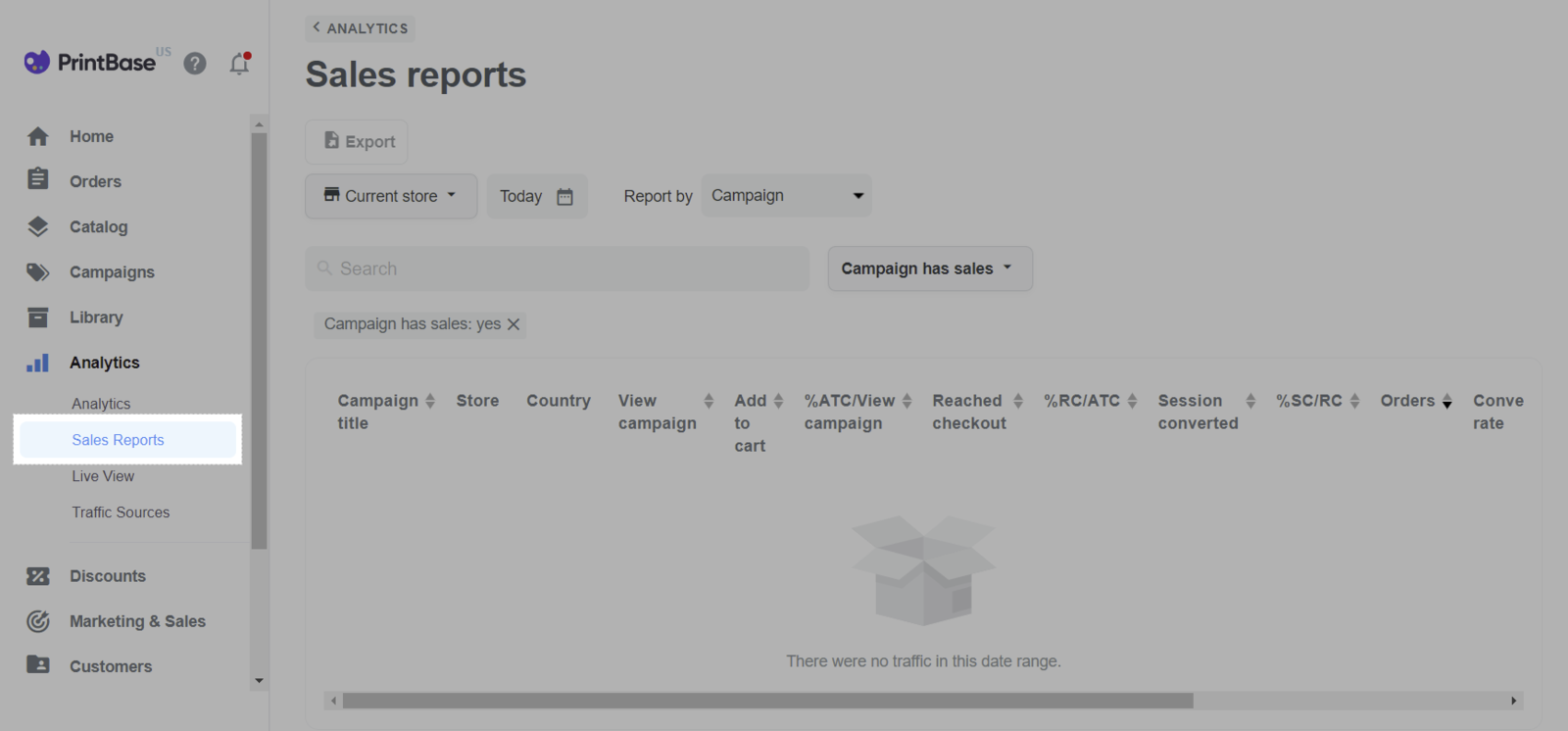Open Live View in sidebar
This screenshot has height=731, width=1568.
tap(103, 476)
